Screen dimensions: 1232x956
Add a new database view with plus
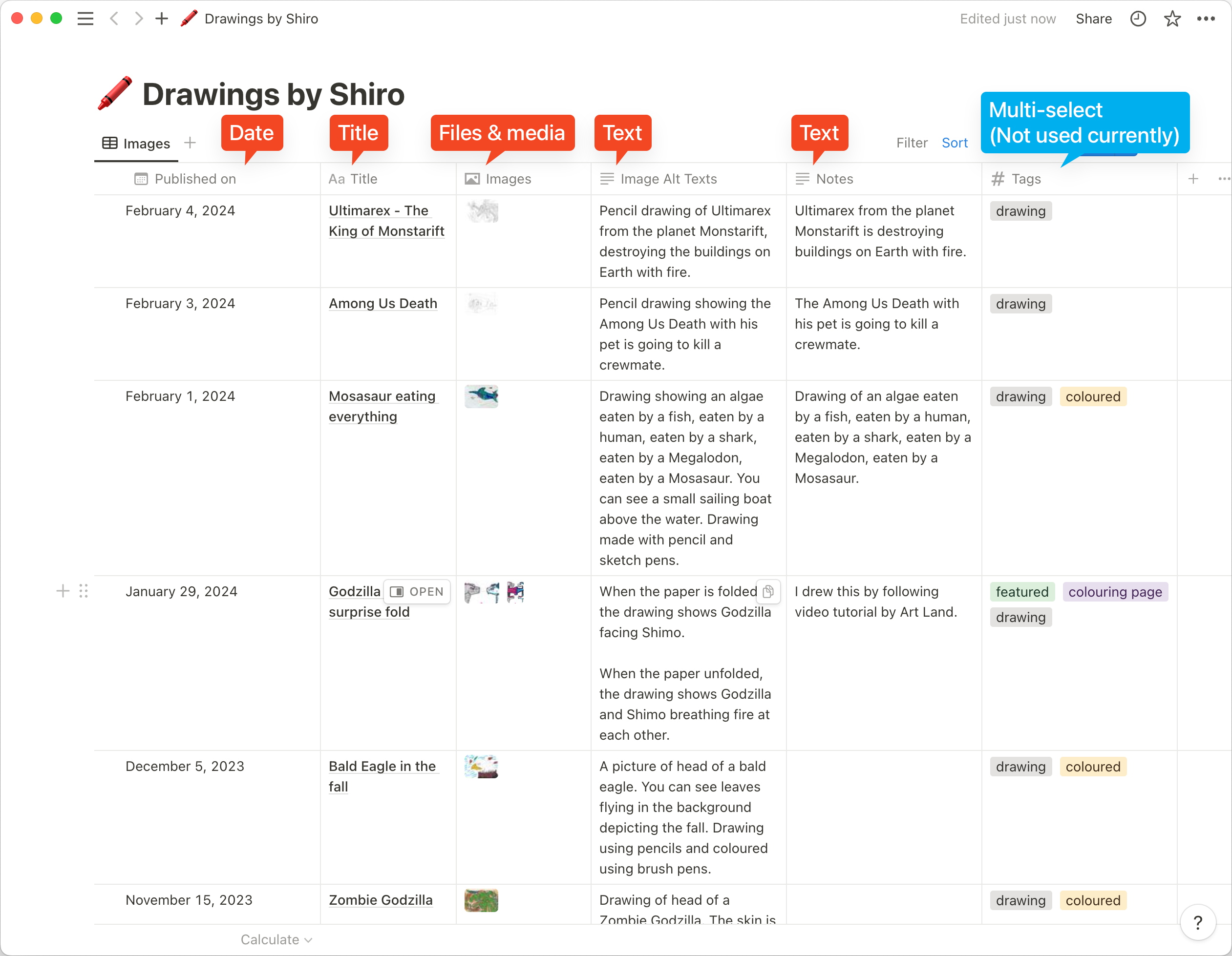(x=190, y=143)
